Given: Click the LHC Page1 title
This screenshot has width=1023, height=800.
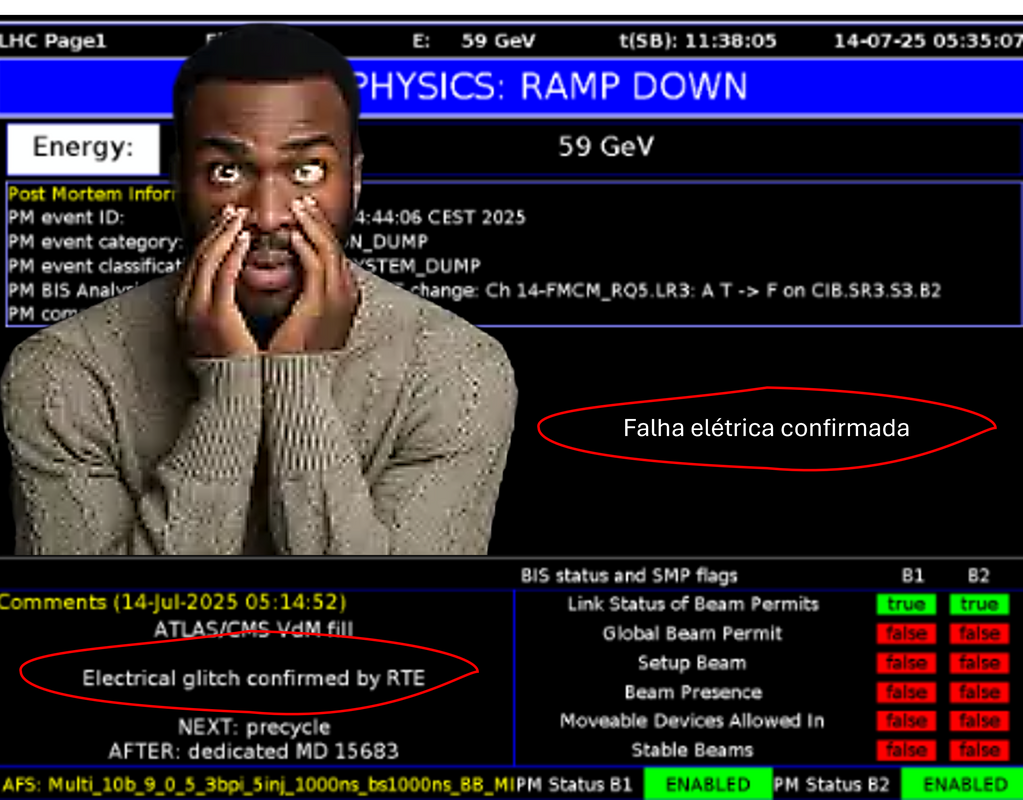Looking at the screenshot, I should (x=53, y=41).
